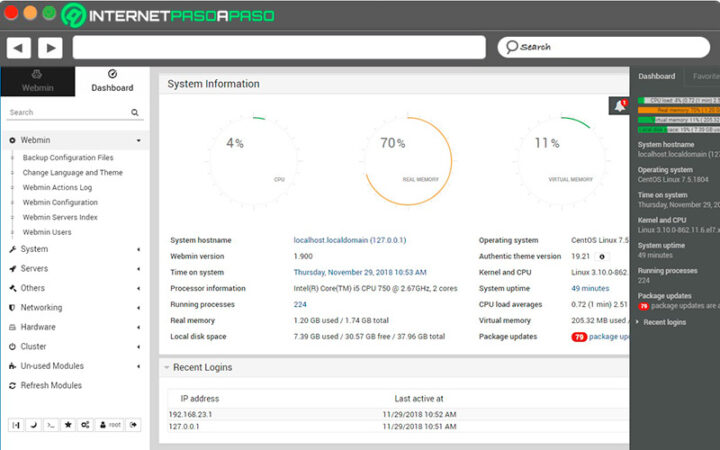Open theme configuration gears icon
720x450 pixels.
point(85,425)
